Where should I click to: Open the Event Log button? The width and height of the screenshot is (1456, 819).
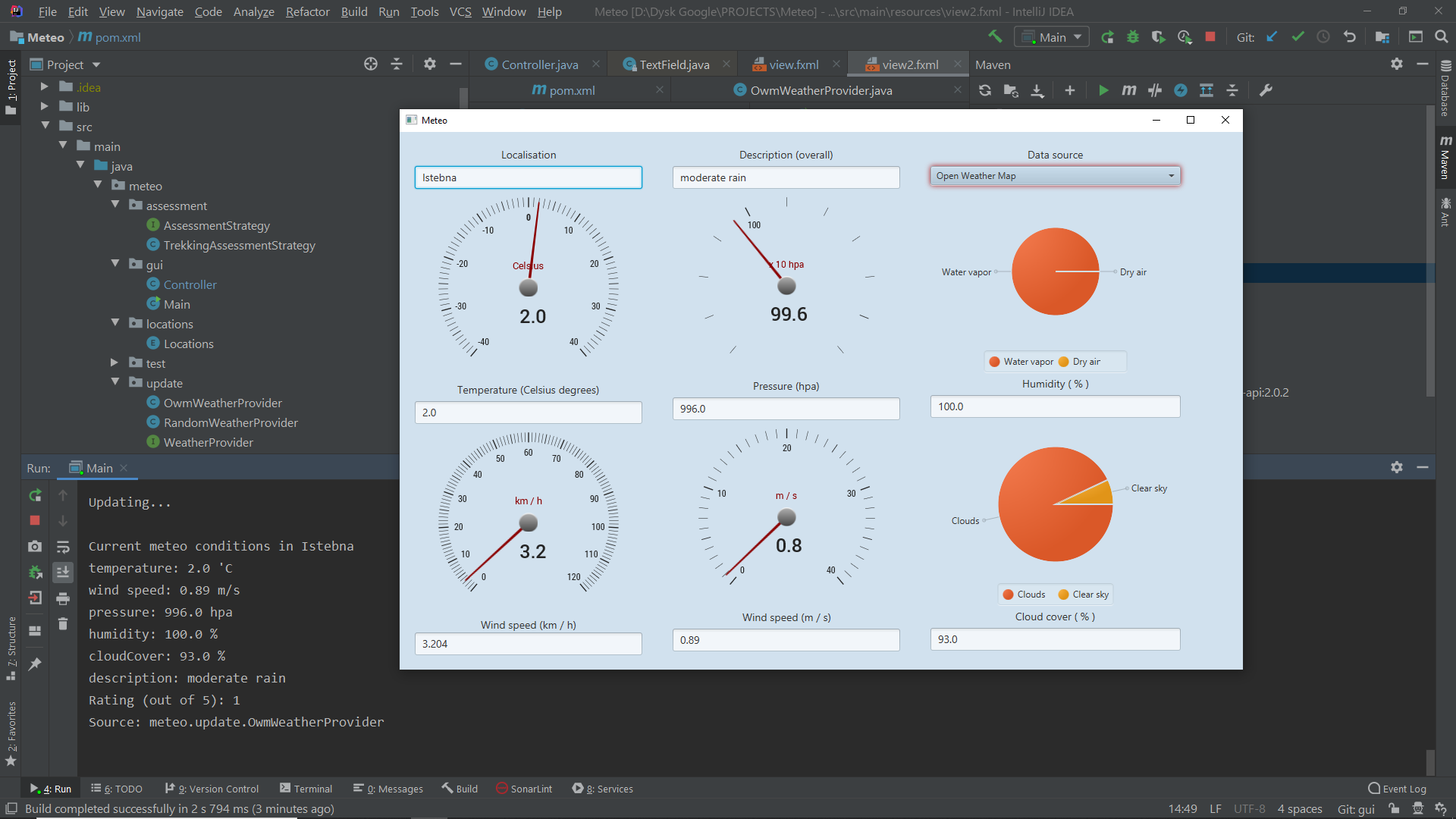coord(1397,789)
